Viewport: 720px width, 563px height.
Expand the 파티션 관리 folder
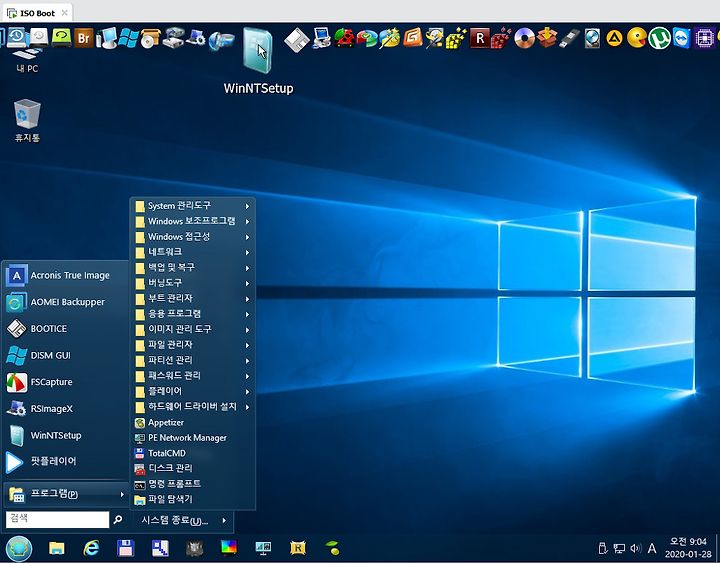193,360
